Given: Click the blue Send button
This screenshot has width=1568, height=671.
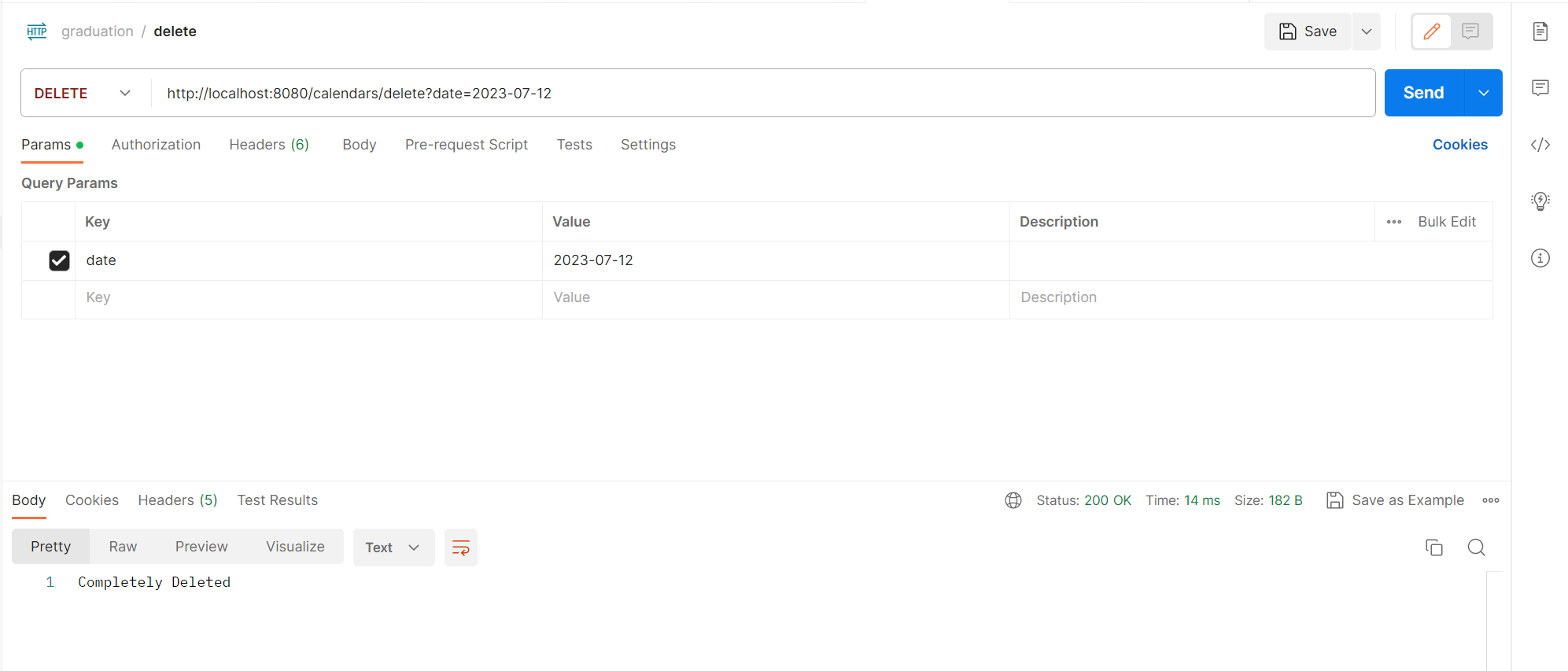Looking at the screenshot, I should (x=1424, y=93).
